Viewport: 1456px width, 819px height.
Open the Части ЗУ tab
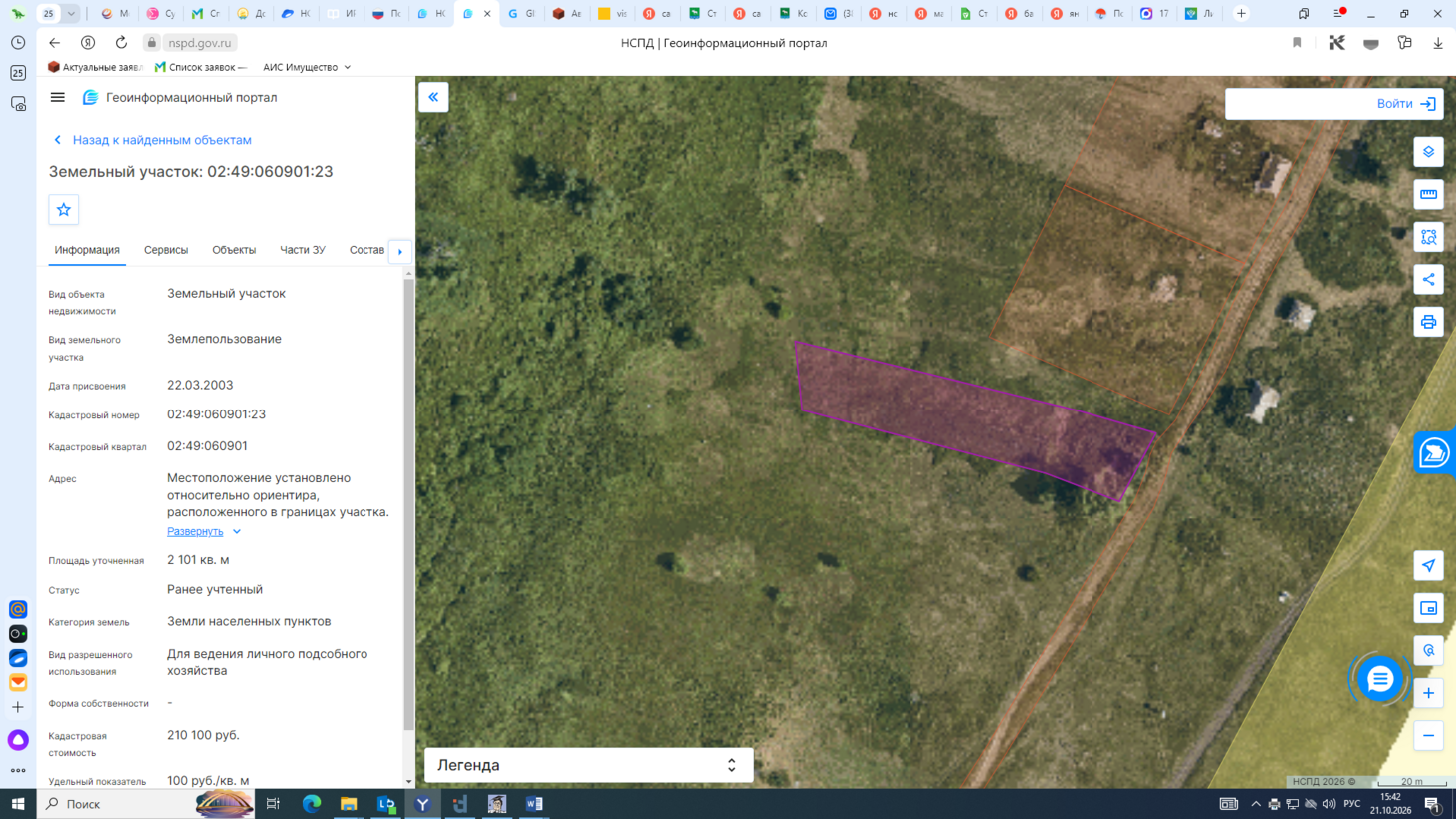click(303, 250)
